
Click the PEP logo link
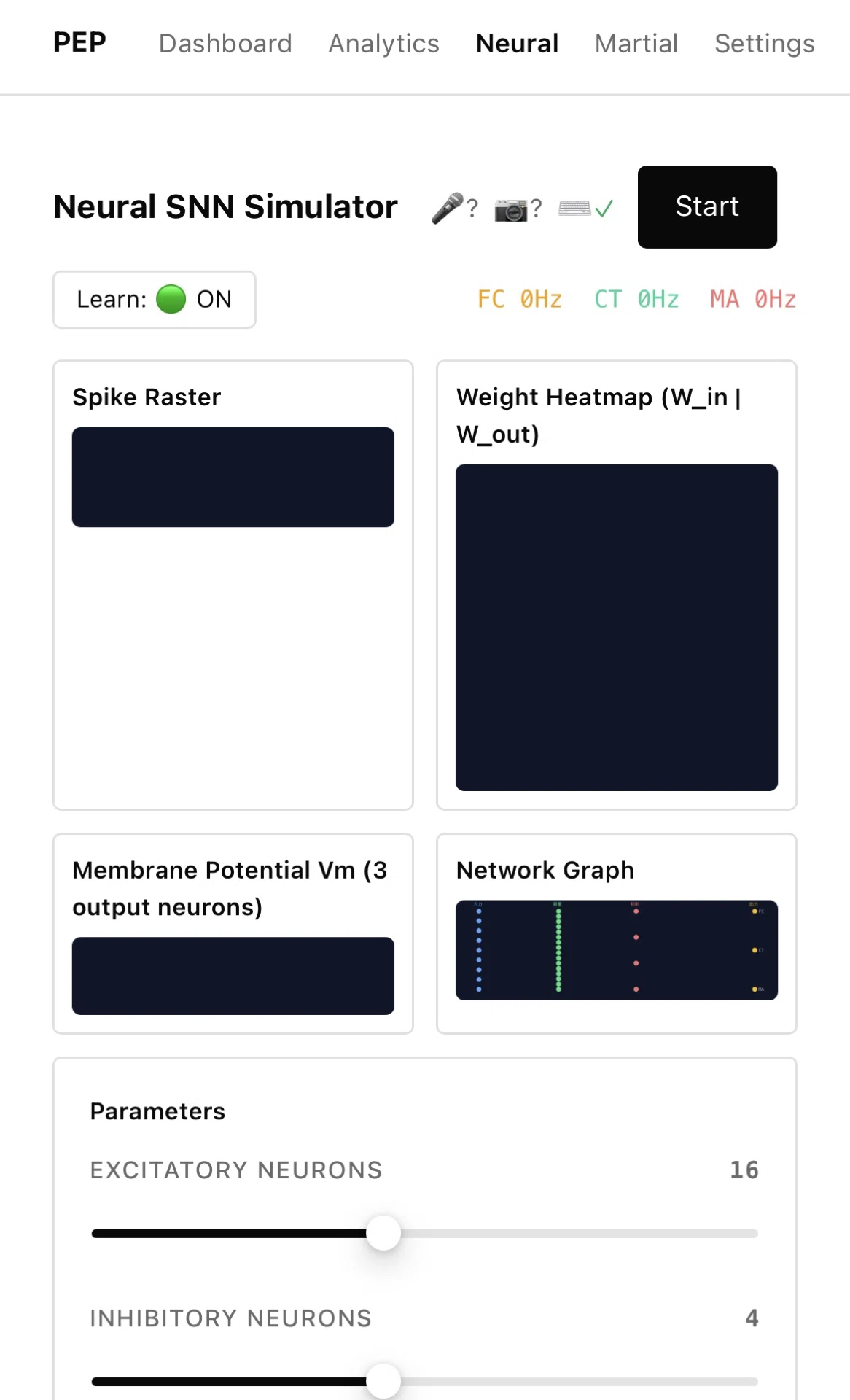tap(79, 42)
